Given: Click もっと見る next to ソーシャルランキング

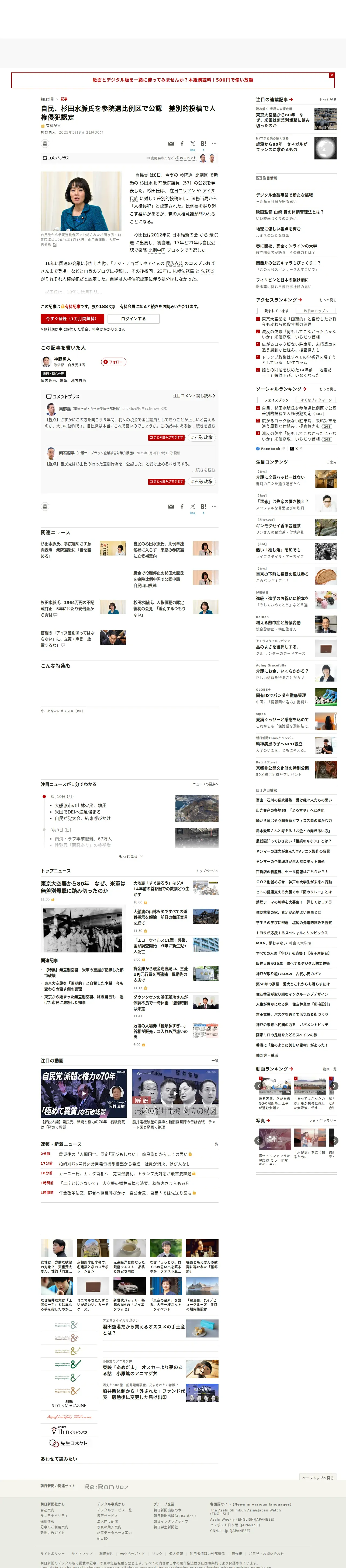Looking at the screenshot, I should 327,389.
